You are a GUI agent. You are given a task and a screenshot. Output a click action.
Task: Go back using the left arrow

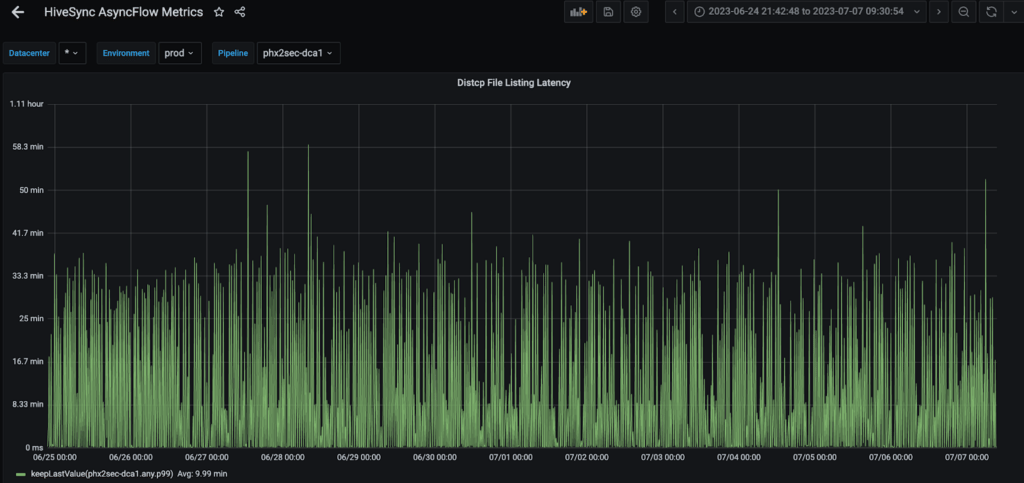click(17, 12)
